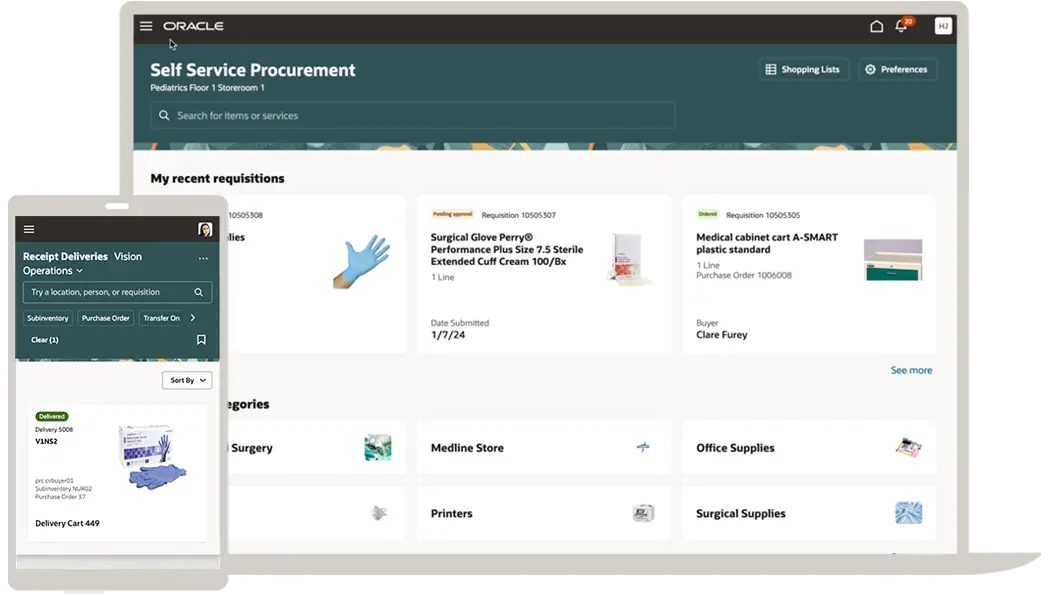Click the mobile user profile photo
This screenshot has width=1056, height=594.
pos(205,230)
